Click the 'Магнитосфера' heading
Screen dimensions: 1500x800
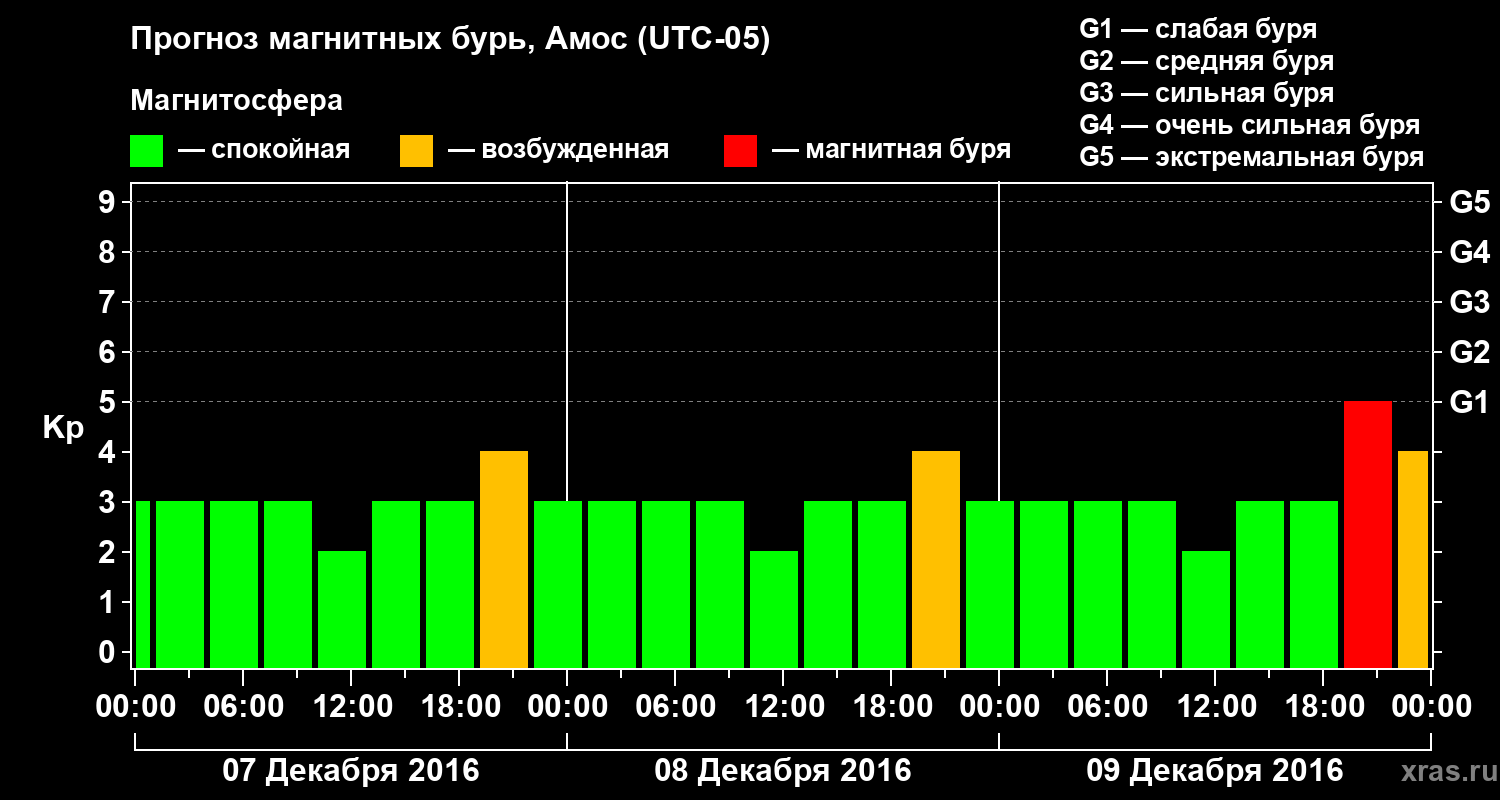pos(236,101)
